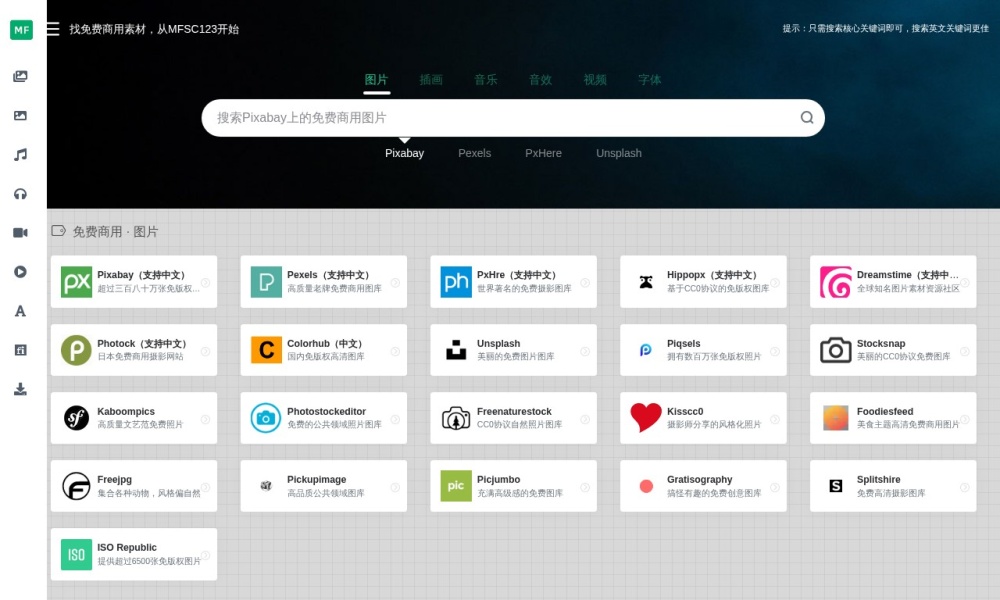Switch to the 音效 tab
The height and width of the screenshot is (600, 1000).
540,80
